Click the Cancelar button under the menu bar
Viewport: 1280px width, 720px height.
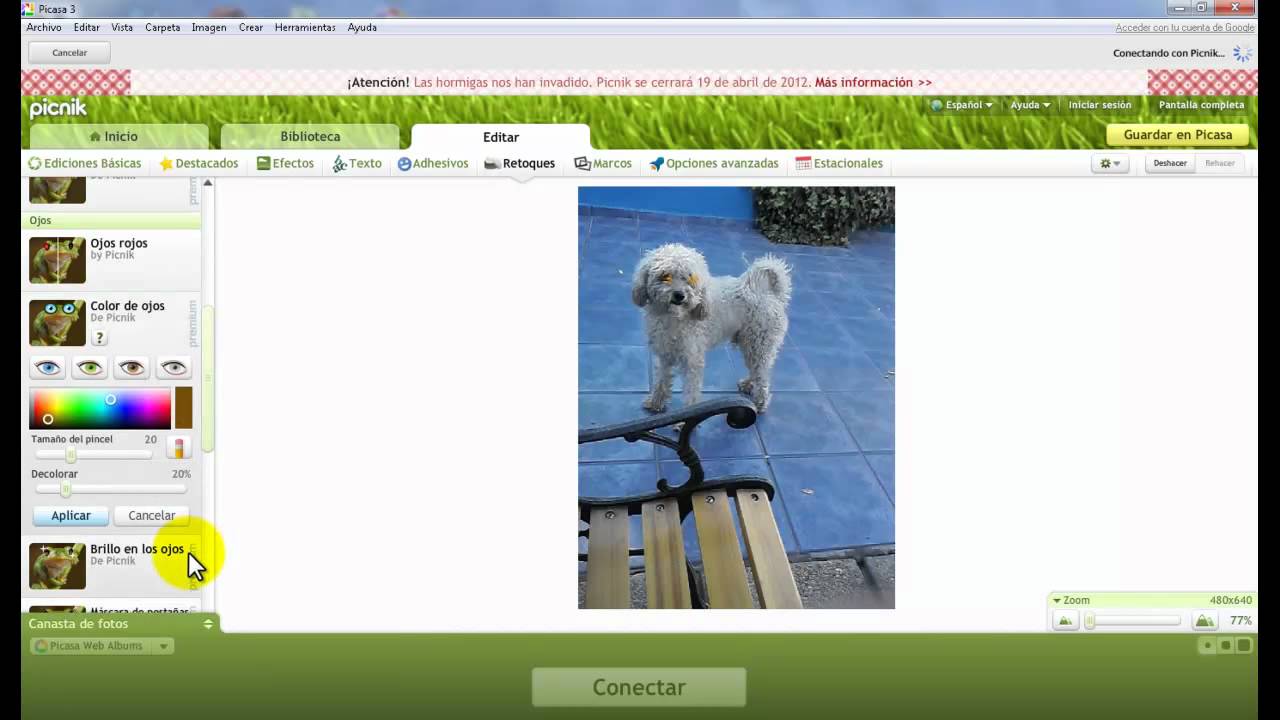point(69,53)
